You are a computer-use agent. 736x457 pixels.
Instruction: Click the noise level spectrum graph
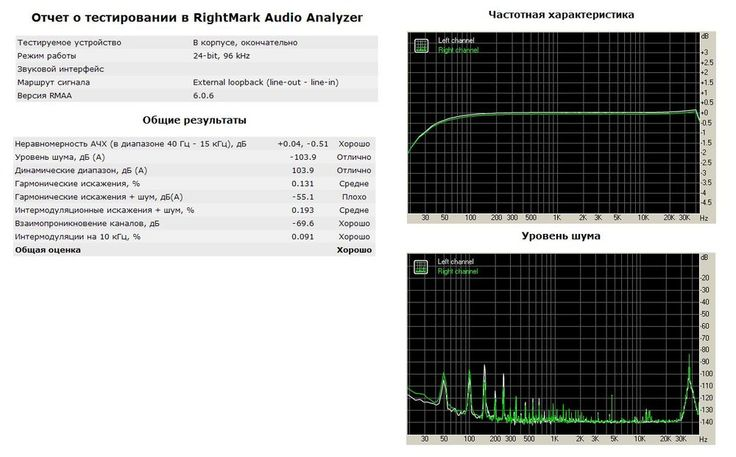tap(561, 349)
